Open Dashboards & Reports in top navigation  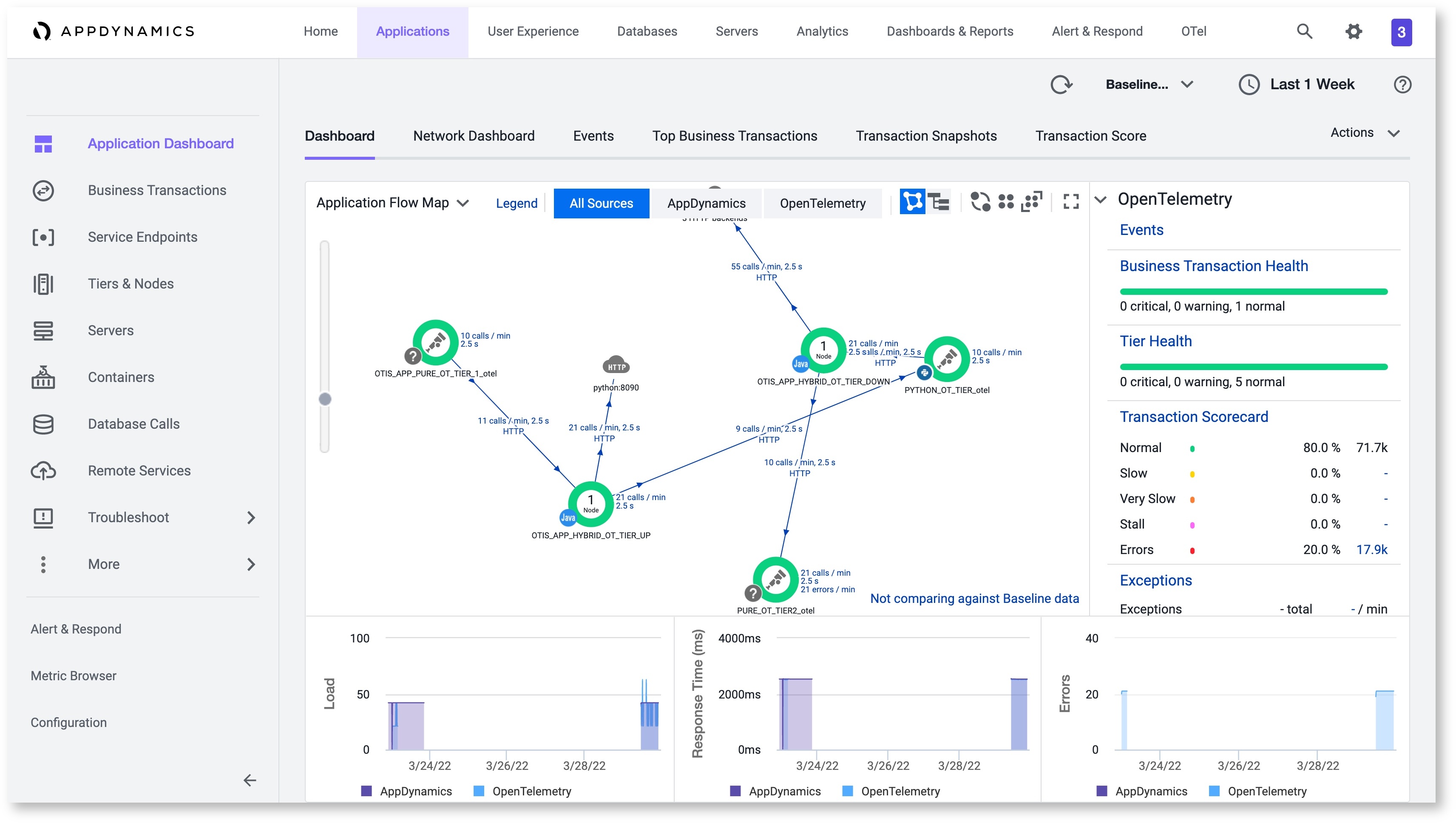click(x=949, y=31)
